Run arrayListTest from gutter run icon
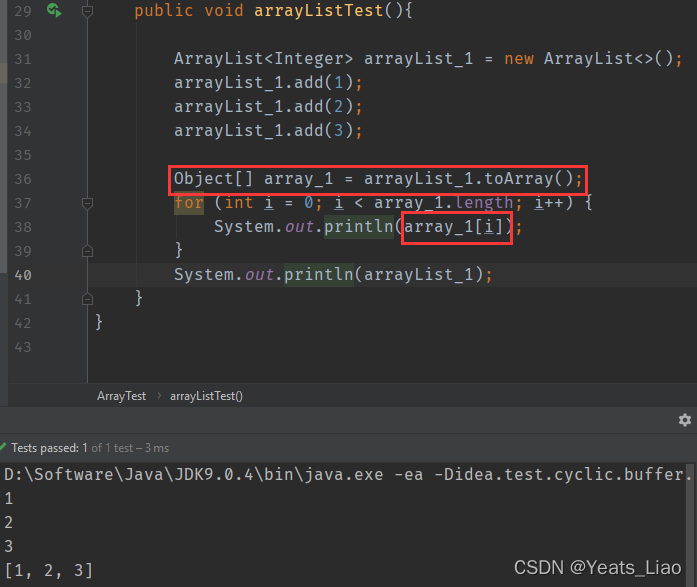This screenshot has height=587, width=697. [x=54, y=10]
